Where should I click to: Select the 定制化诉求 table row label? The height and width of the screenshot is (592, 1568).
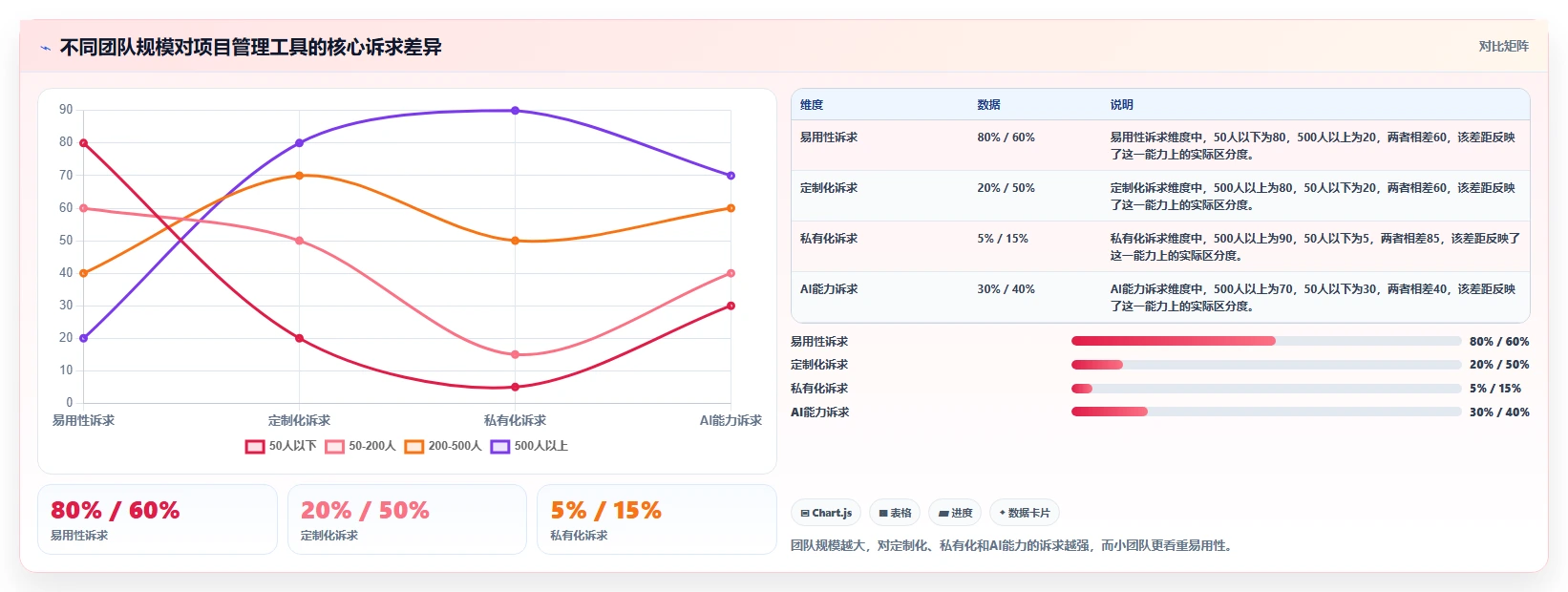(x=829, y=188)
